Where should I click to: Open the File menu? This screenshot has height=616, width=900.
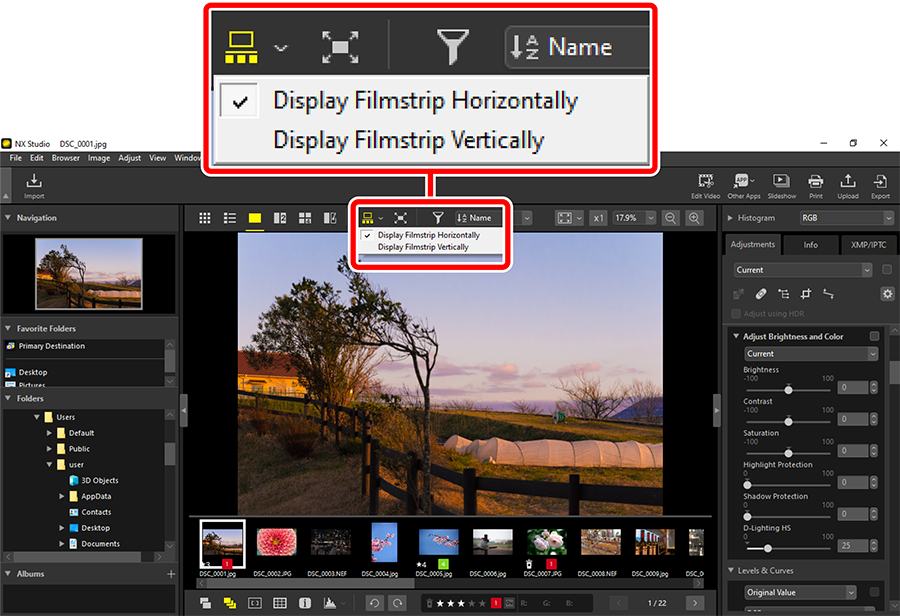click(15, 158)
